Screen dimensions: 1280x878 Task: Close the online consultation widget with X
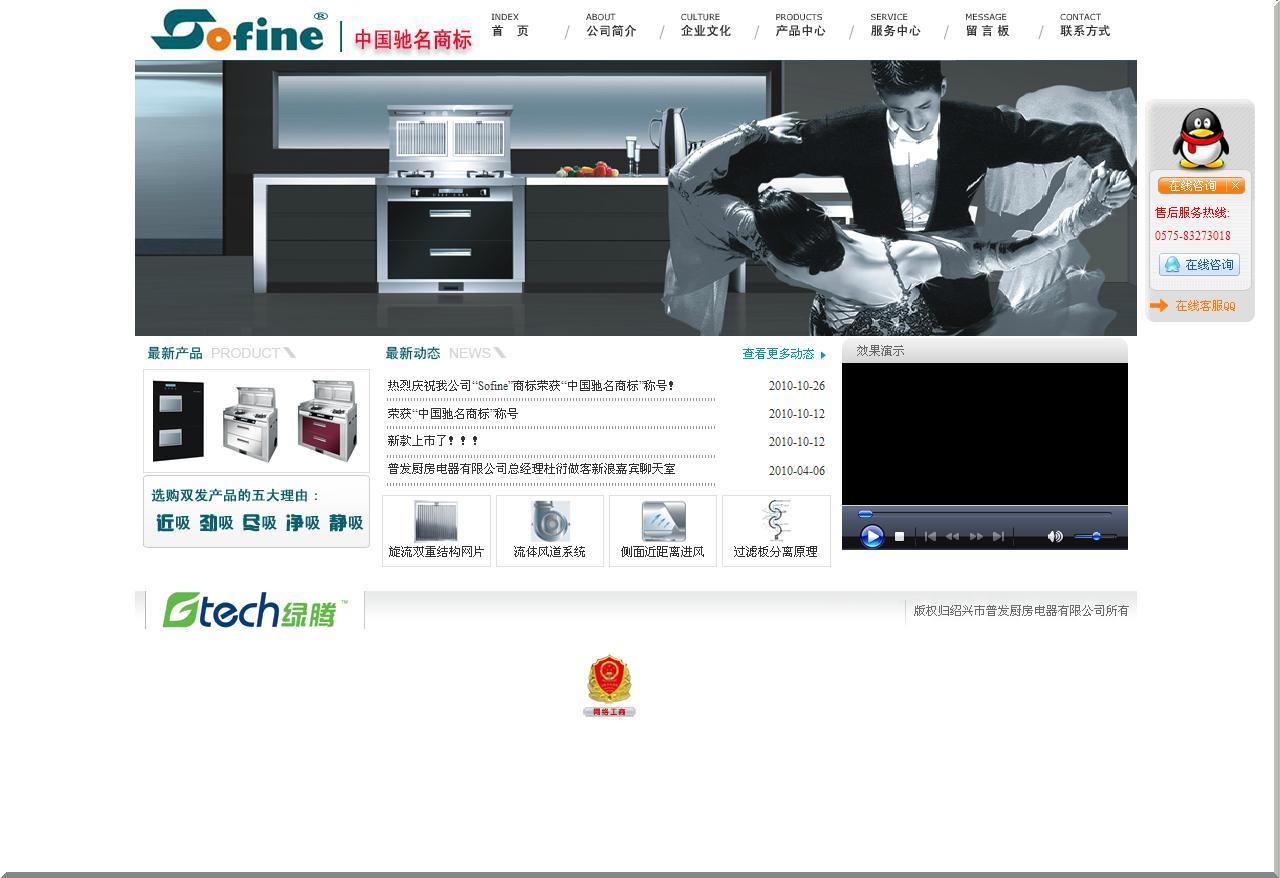(1236, 186)
